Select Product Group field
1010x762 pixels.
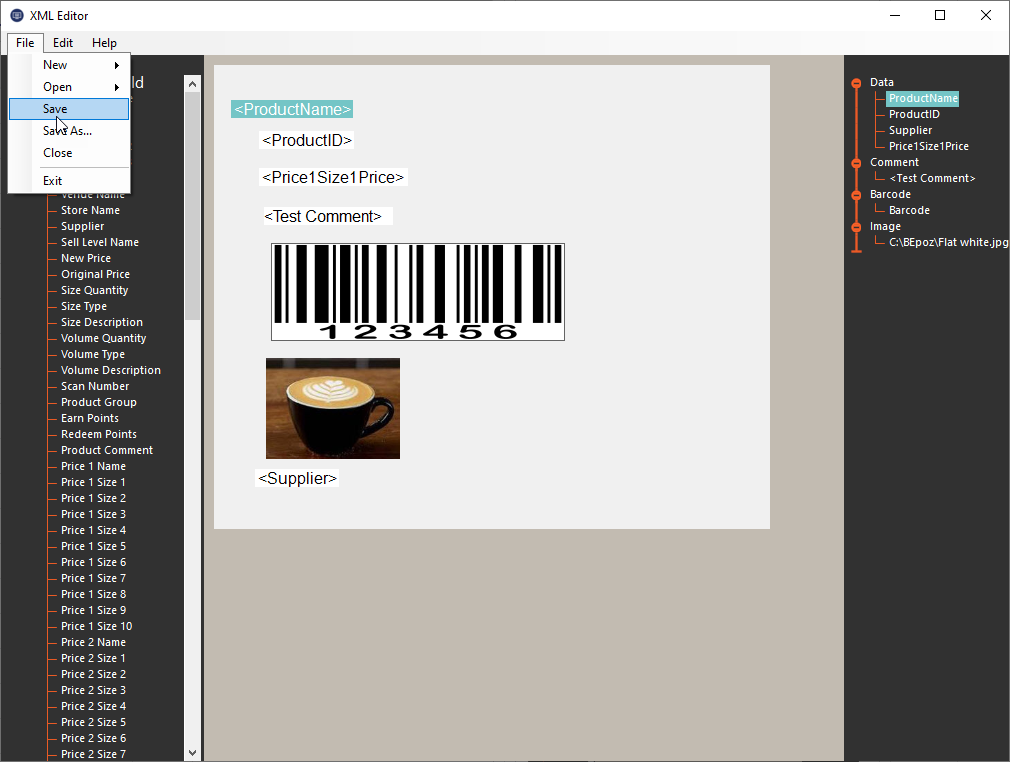point(99,403)
